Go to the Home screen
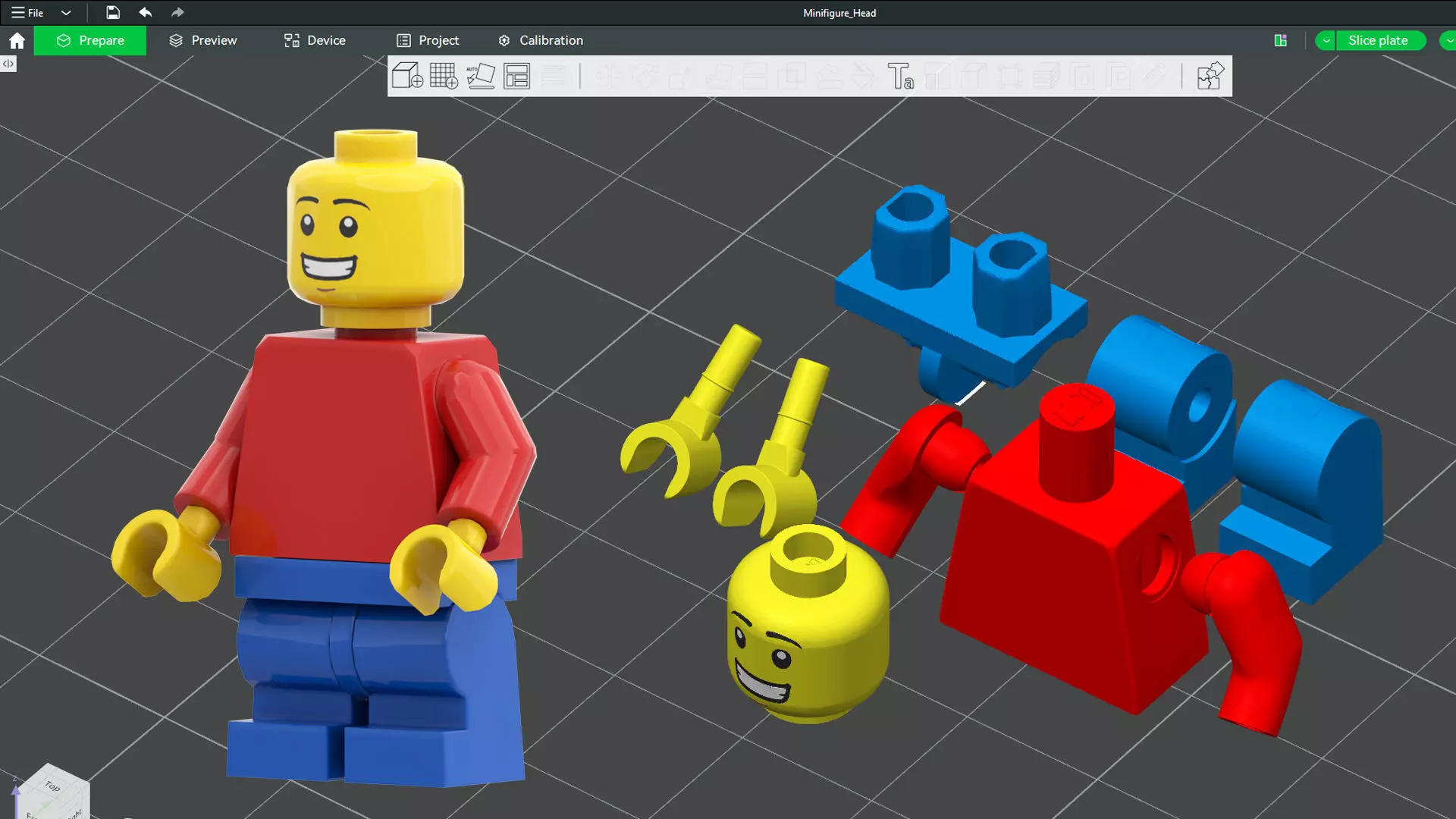Image resolution: width=1456 pixels, height=819 pixels. (17, 40)
